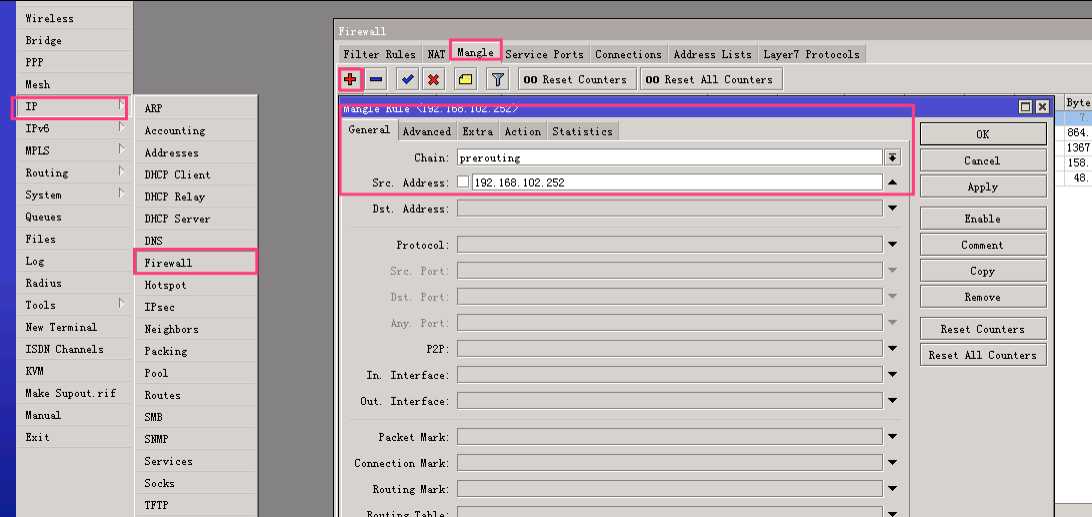The width and height of the screenshot is (1092, 517).
Task: Switch to NAT tab
Action: [436, 54]
